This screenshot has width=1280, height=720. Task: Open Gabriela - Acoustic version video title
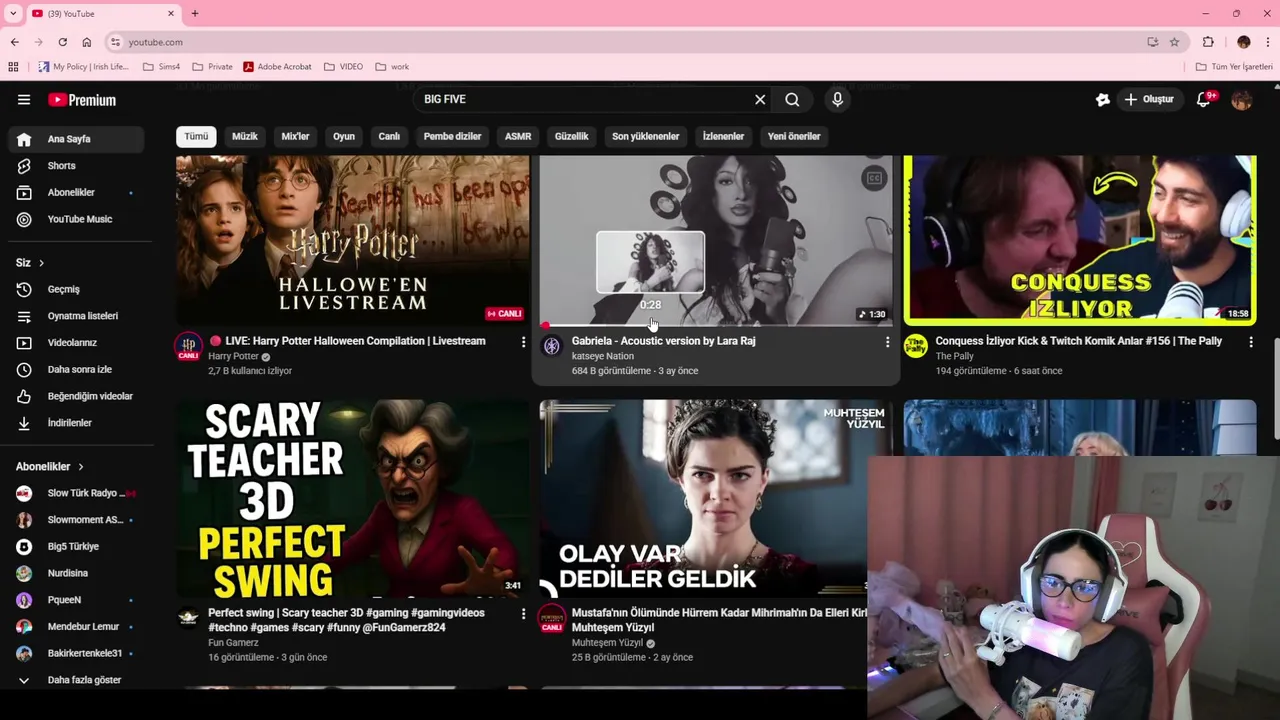tap(664, 341)
